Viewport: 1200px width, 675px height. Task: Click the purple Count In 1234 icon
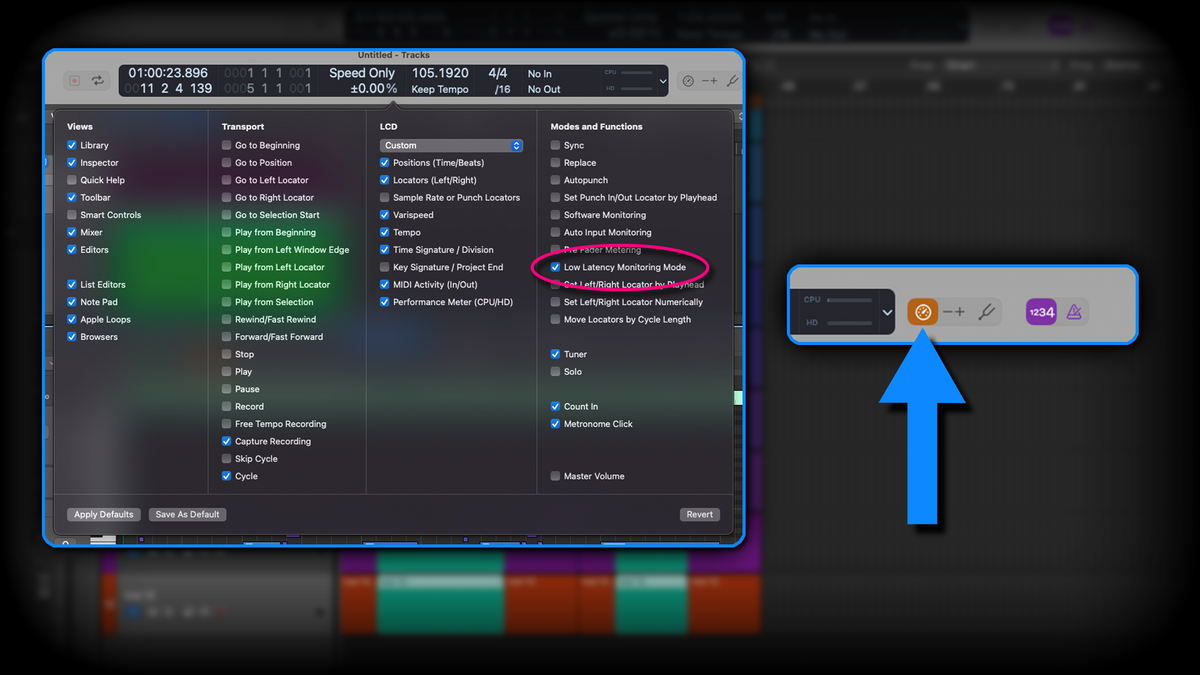click(x=1041, y=312)
